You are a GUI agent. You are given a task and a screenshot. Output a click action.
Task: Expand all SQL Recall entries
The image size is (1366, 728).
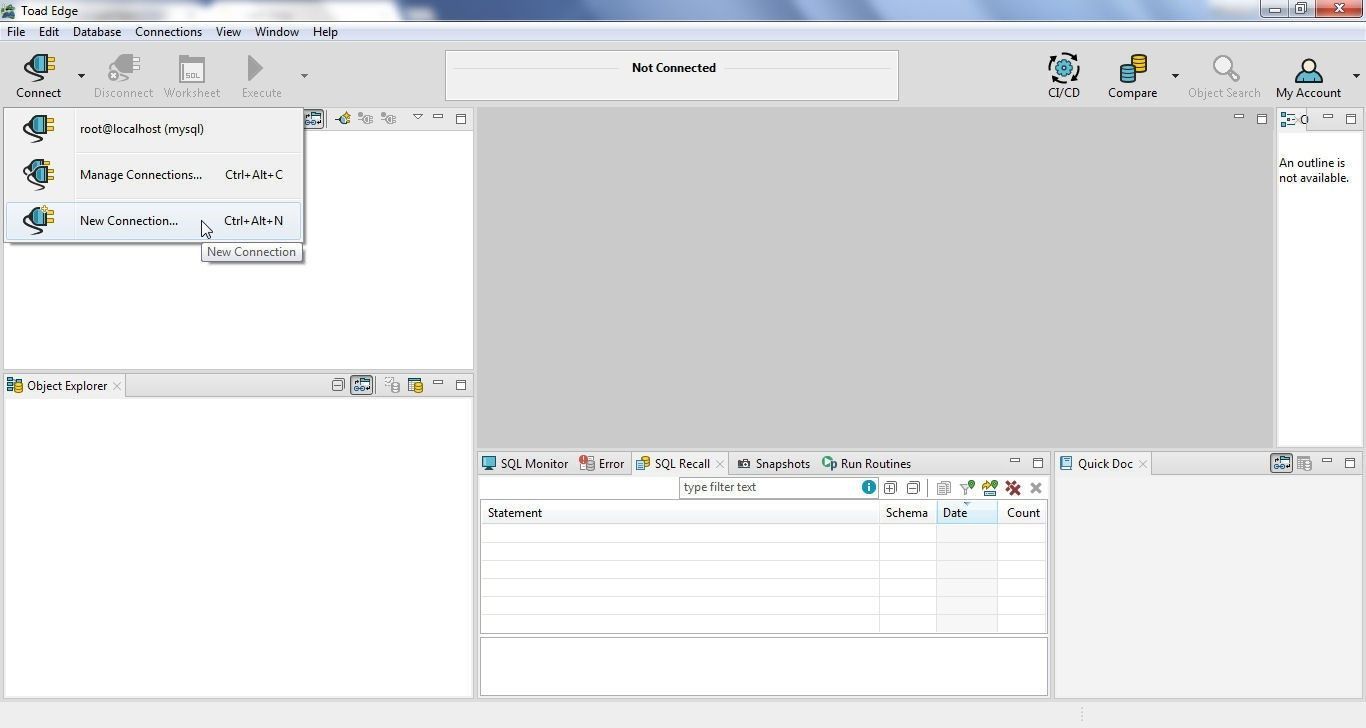pos(890,488)
